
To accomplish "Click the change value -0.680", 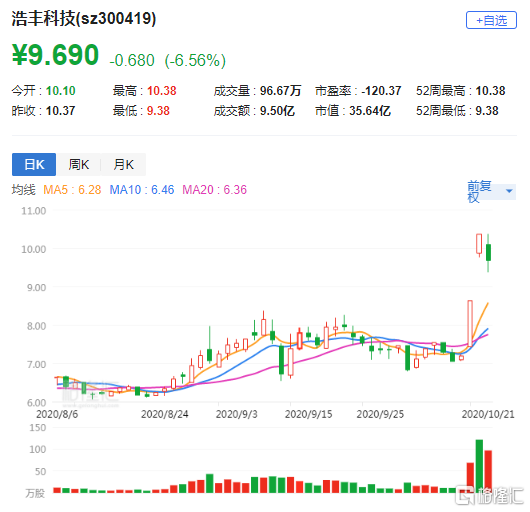I will click(x=132, y=61).
